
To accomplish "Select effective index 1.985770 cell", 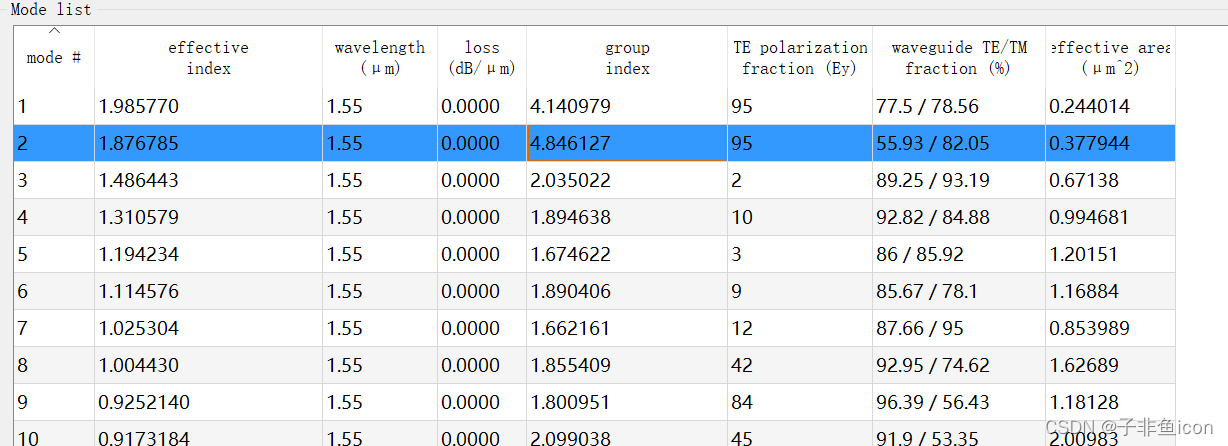I will pyautogui.click(x=208, y=106).
